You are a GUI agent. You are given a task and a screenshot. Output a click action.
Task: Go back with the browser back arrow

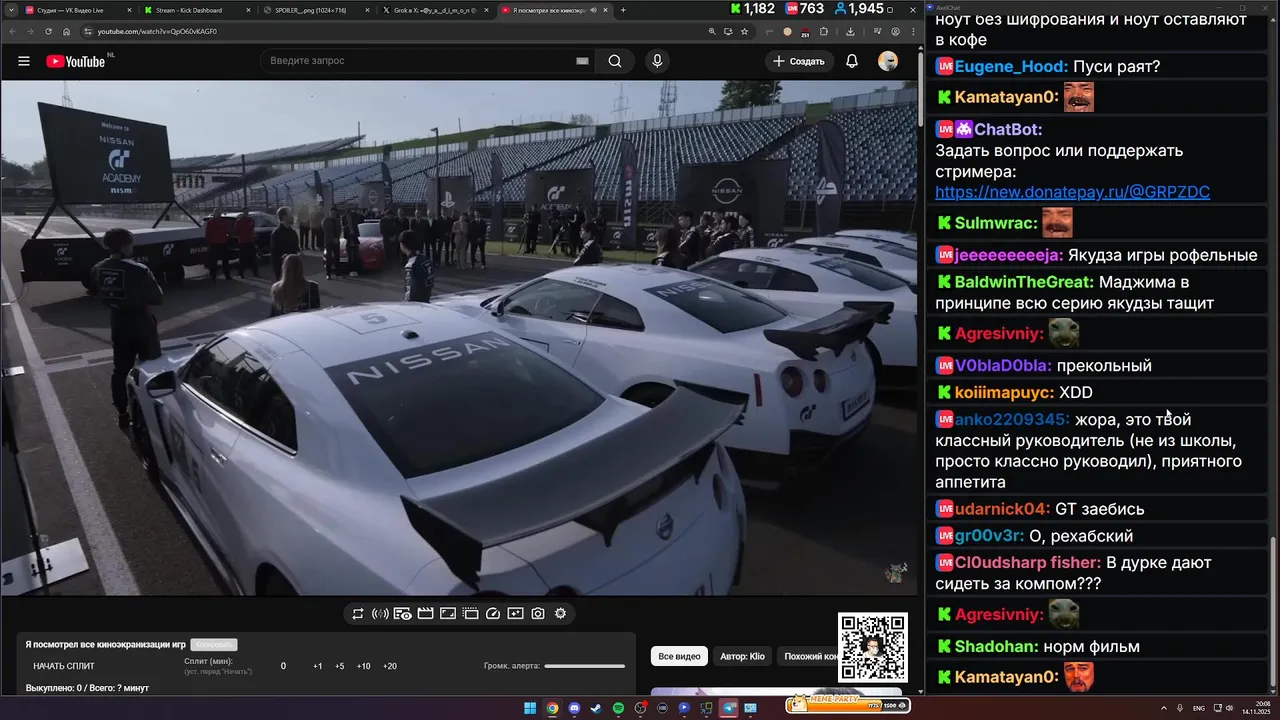[12, 32]
